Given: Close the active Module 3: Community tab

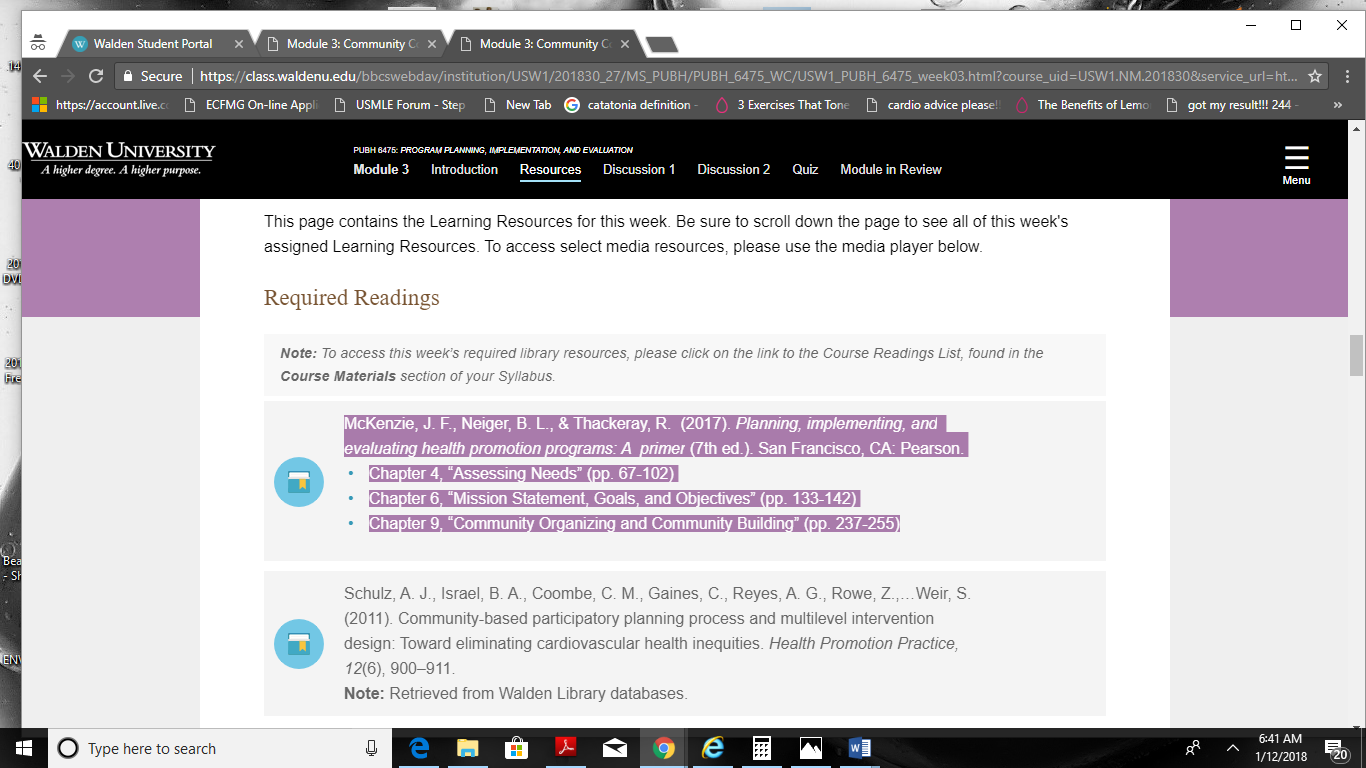Looking at the screenshot, I should 624,44.
